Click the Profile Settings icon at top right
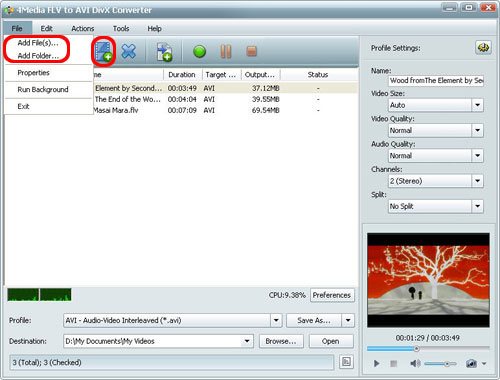The image size is (500, 380). point(483,48)
